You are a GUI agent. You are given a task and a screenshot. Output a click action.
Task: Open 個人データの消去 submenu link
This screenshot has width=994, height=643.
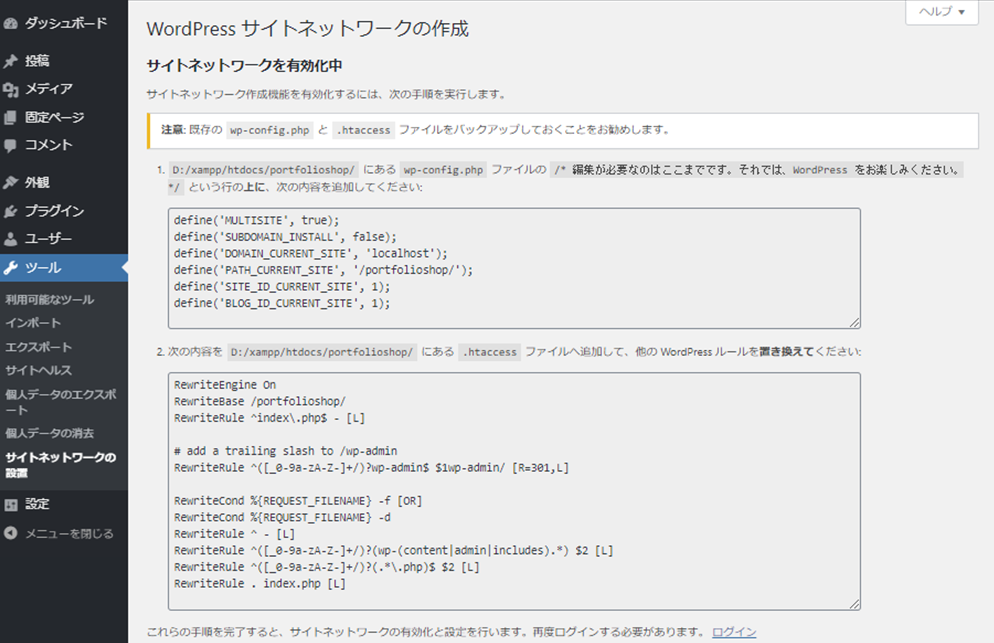49,434
